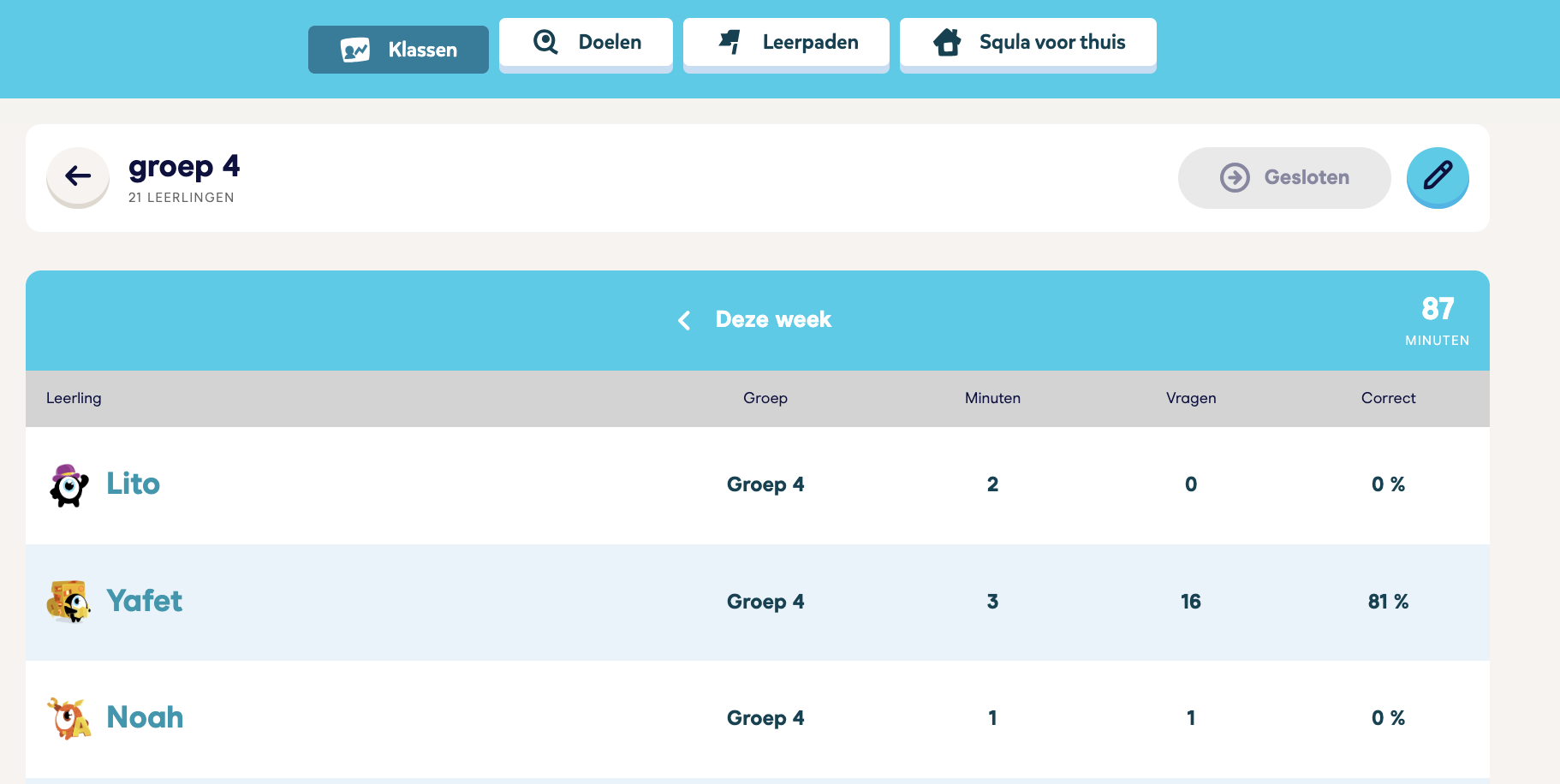
Task: Click Noah's Groep 4 cell
Action: pos(765,718)
